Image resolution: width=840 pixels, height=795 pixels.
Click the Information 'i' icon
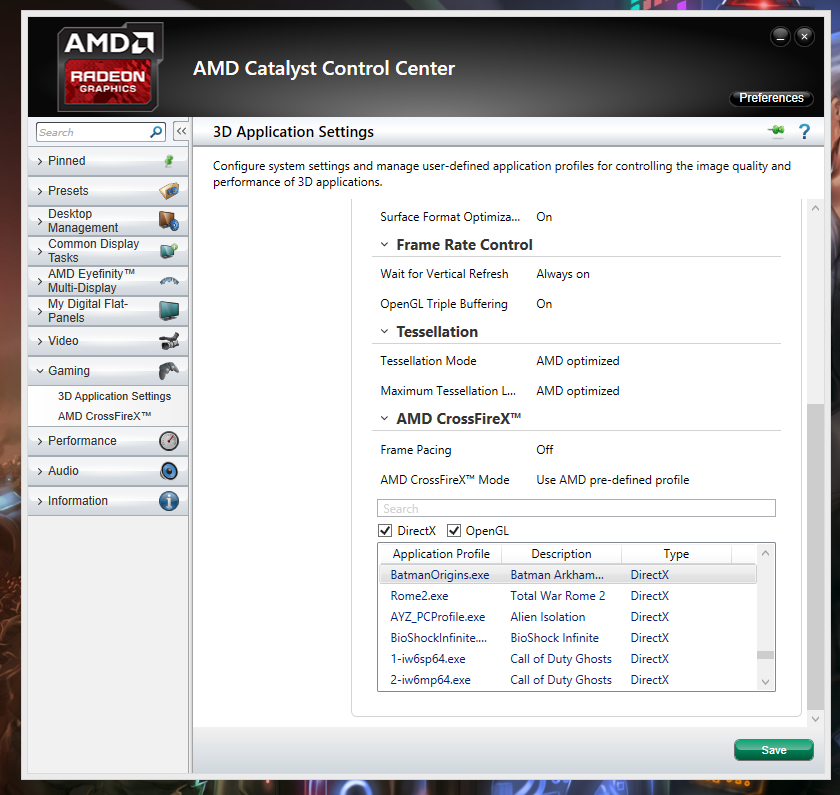coord(169,501)
